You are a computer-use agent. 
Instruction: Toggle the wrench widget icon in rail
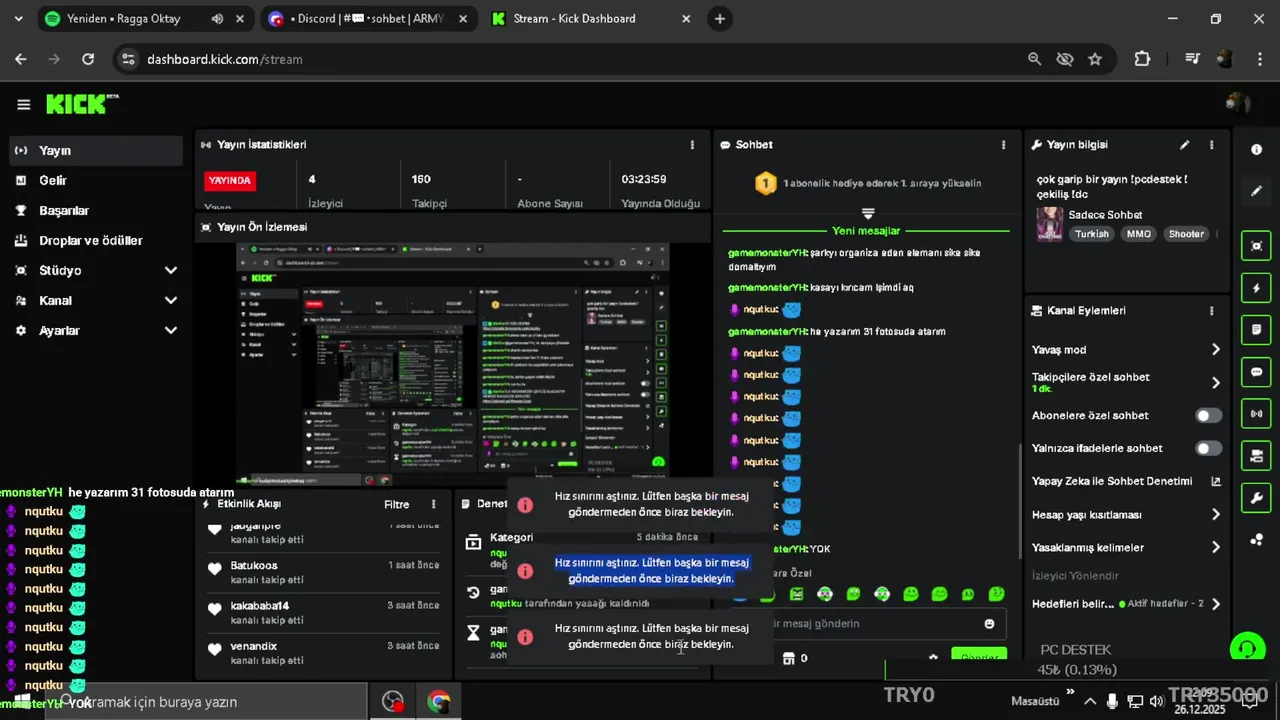[x=1256, y=498]
